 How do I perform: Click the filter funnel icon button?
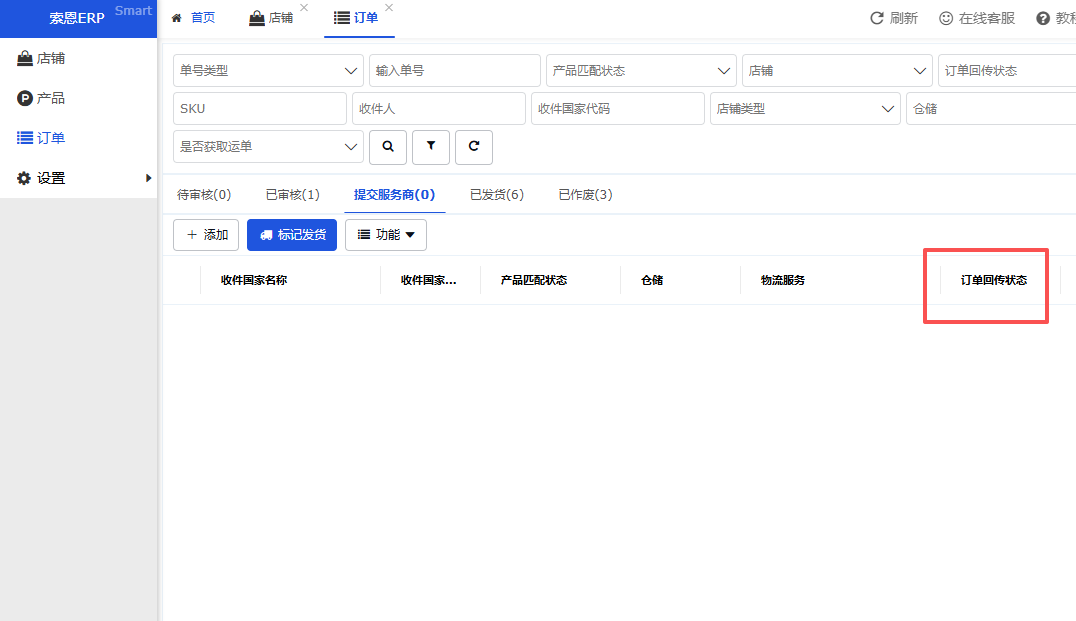pos(431,147)
